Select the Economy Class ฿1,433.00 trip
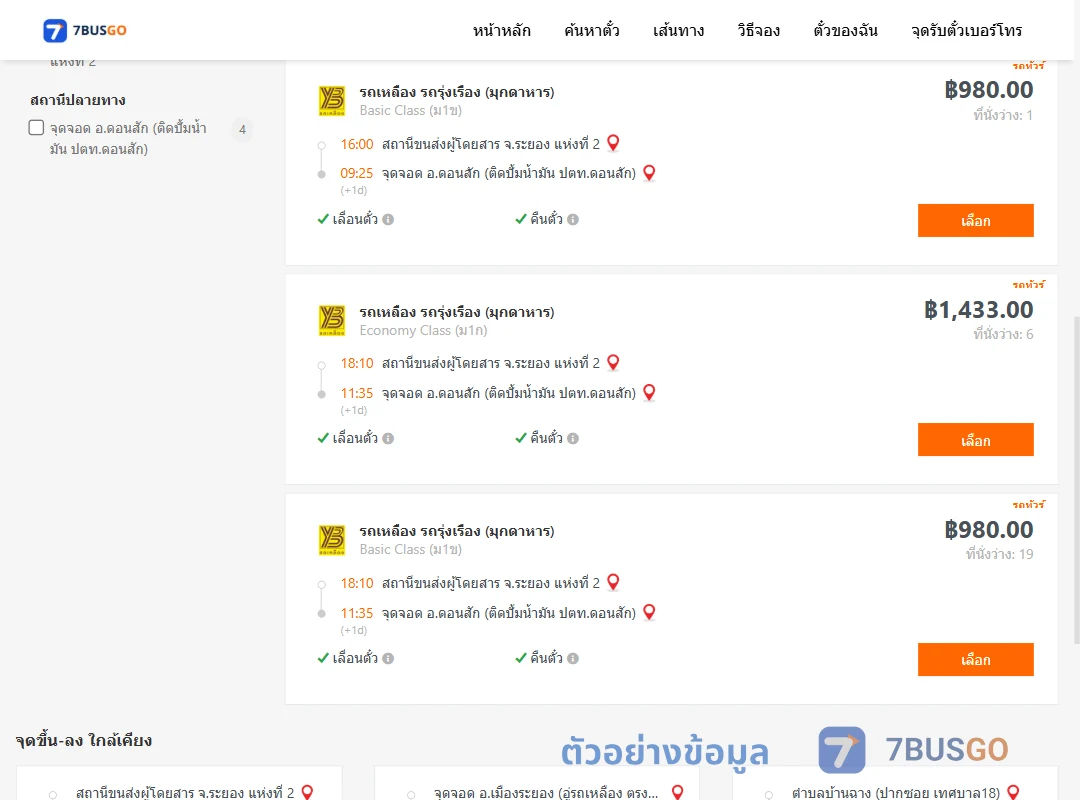 975,440
